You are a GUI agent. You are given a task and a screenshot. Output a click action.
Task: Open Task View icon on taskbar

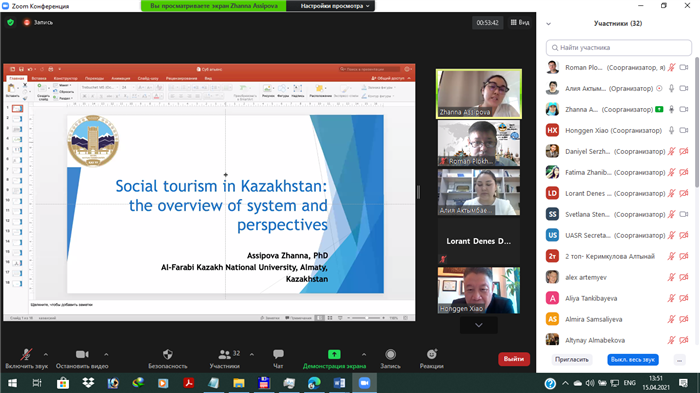click(37, 383)
